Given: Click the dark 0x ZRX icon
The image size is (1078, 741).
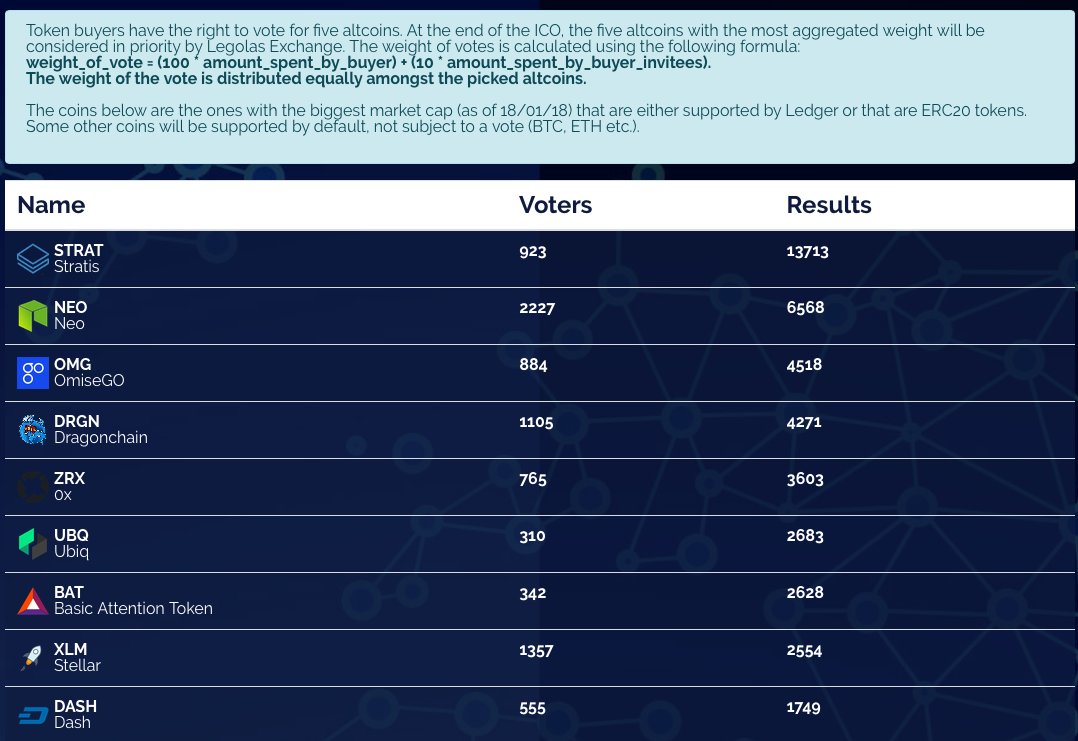Looking at the screenshot, I should [33, 487].
